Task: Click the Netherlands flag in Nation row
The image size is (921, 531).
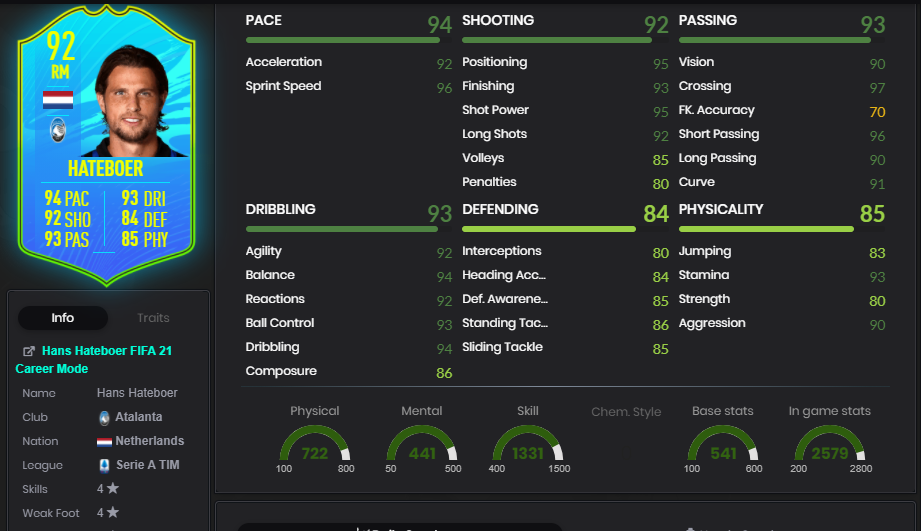Action: click(105, 442)
